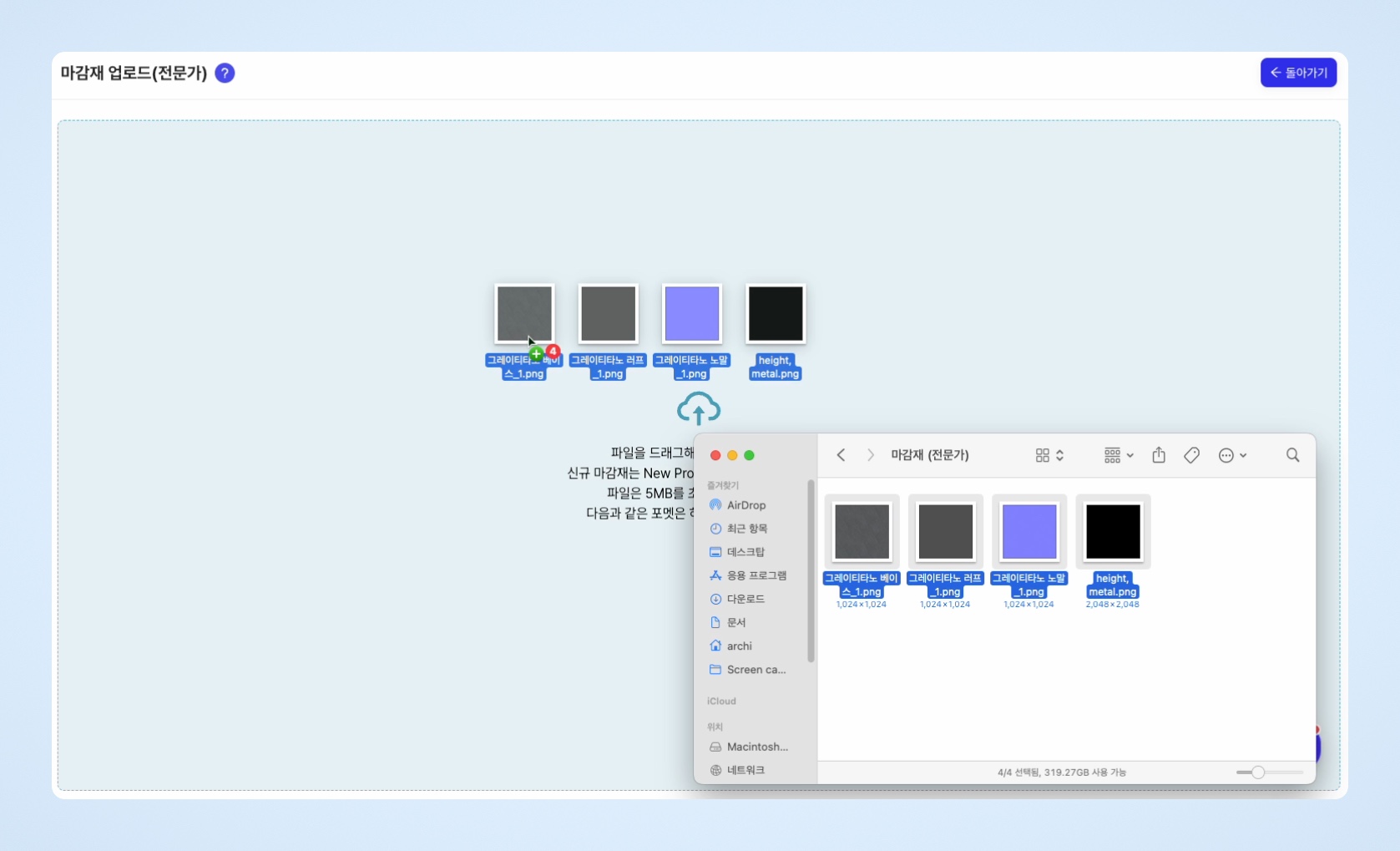Click the Finder icon size slider
The image size is (1400, 851).
1270,772
